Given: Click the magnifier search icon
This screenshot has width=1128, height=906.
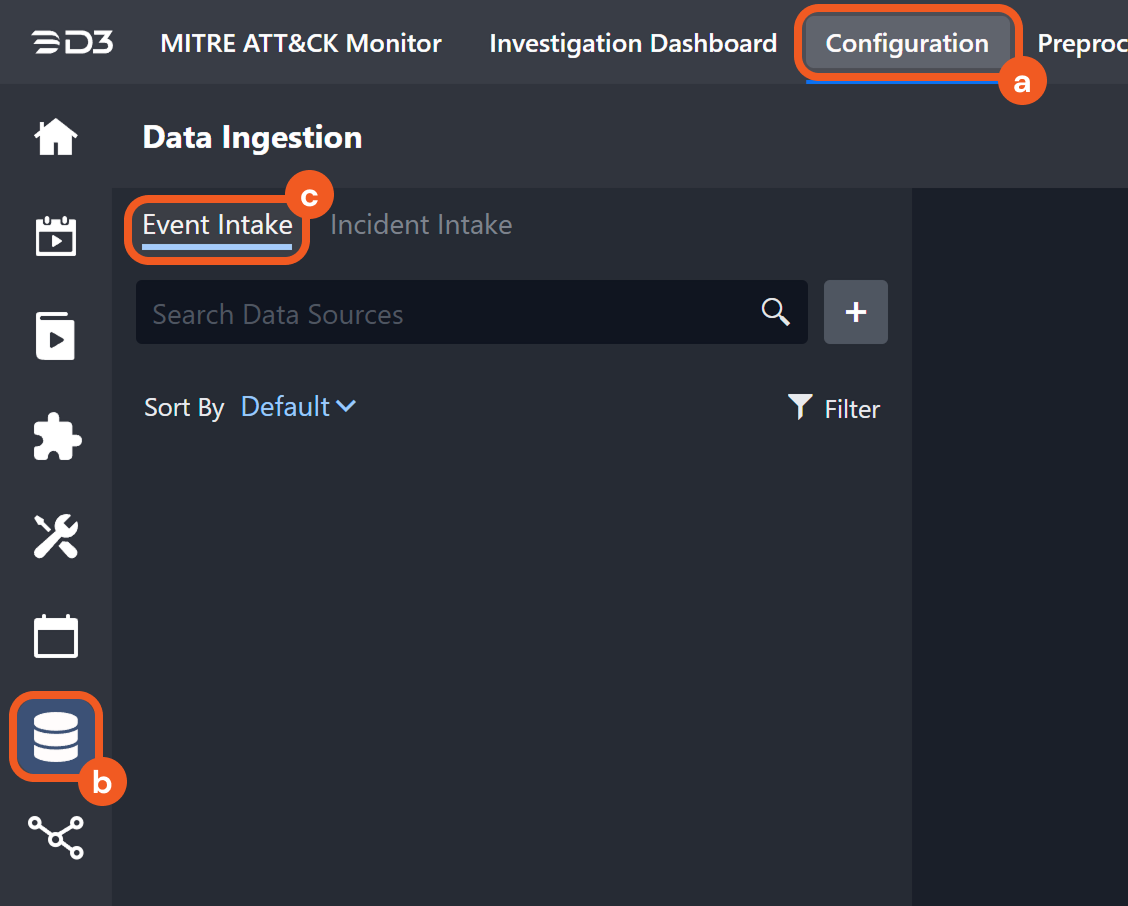Looking at the screenshot, I should (x=776, y=312).
